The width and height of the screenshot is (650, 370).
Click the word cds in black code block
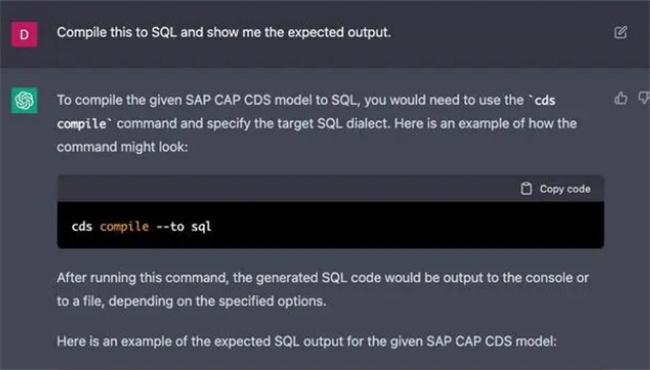82,227
